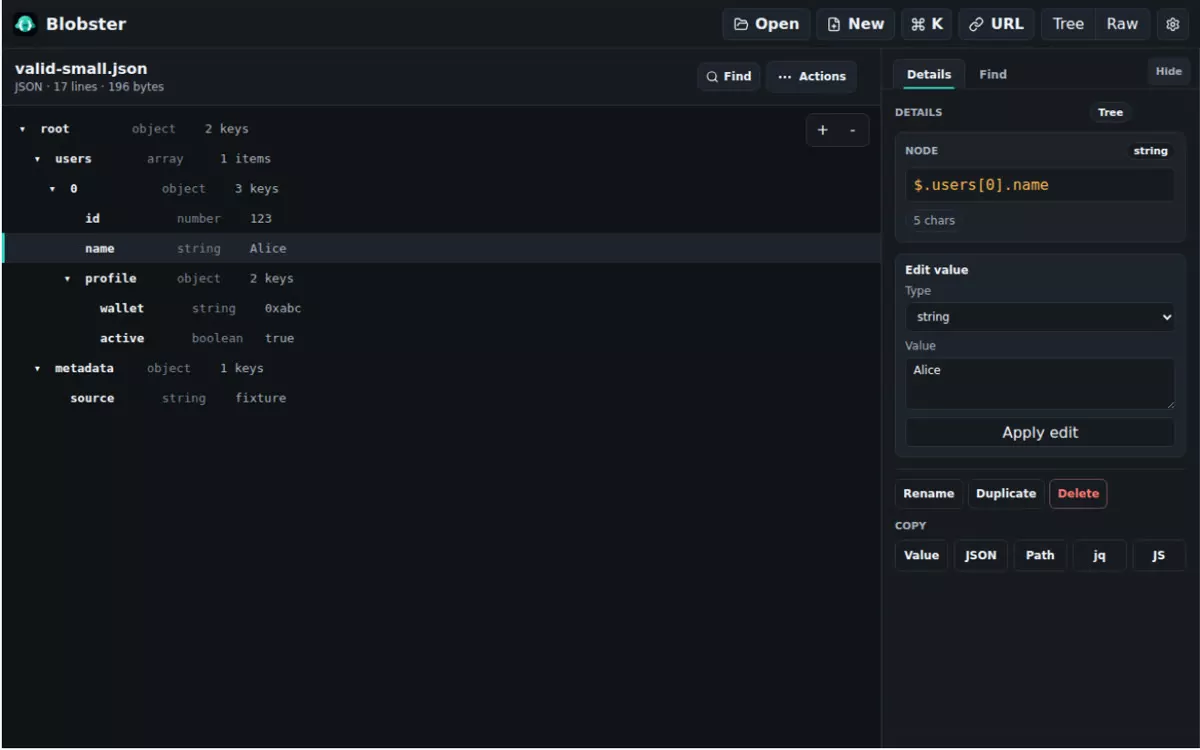Hide the details side panel
The height and width of the screenshot is (750, 1200).
click(1168, 71)
